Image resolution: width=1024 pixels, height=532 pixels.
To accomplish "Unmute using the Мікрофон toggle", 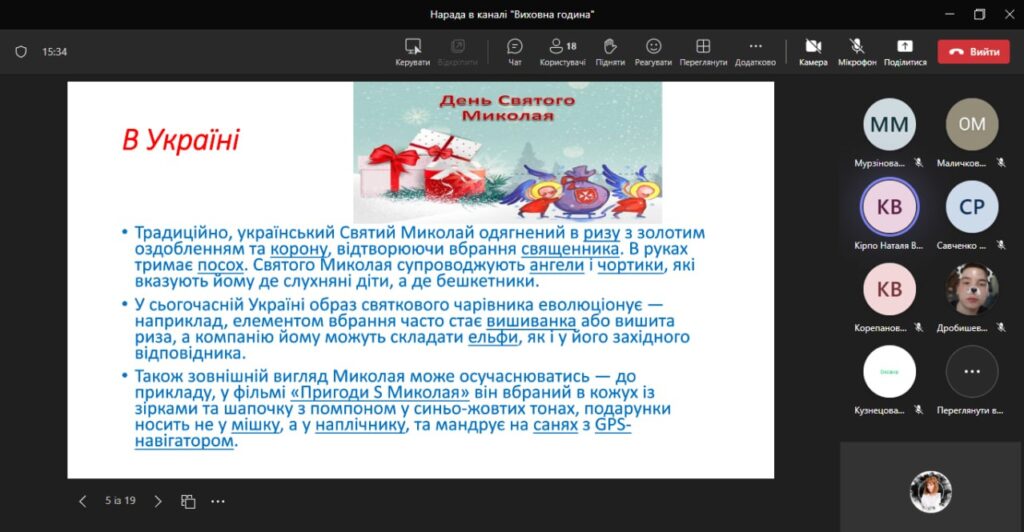I will (x=857, y=51).
